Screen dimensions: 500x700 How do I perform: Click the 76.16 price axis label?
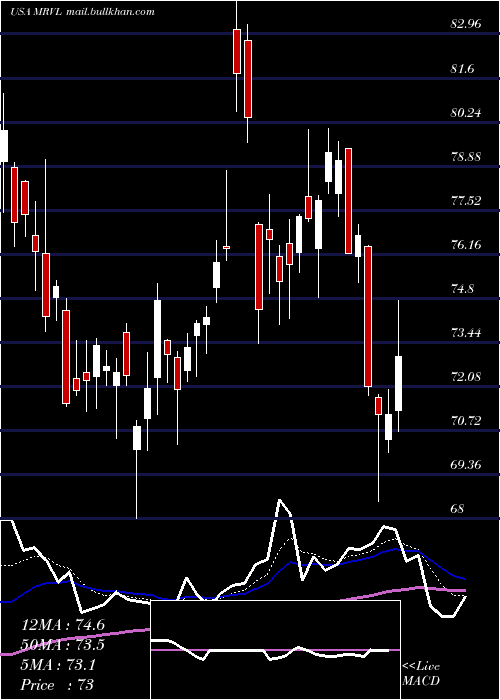pyautogui.click(x=466, y=245)
